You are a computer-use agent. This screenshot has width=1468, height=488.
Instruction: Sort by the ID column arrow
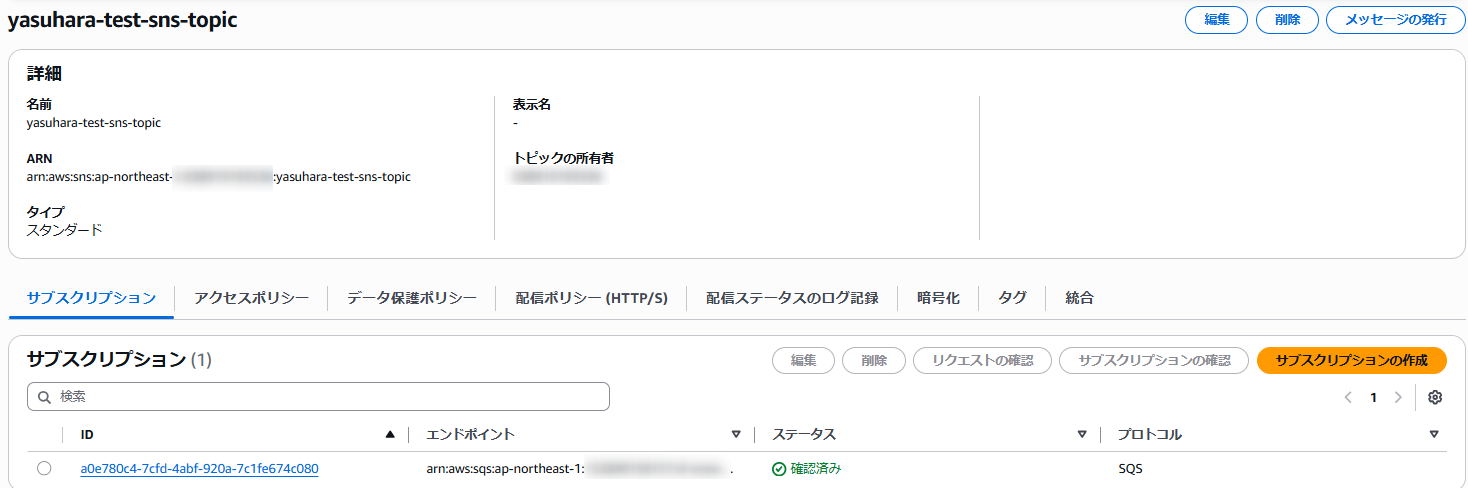[390, 434]
